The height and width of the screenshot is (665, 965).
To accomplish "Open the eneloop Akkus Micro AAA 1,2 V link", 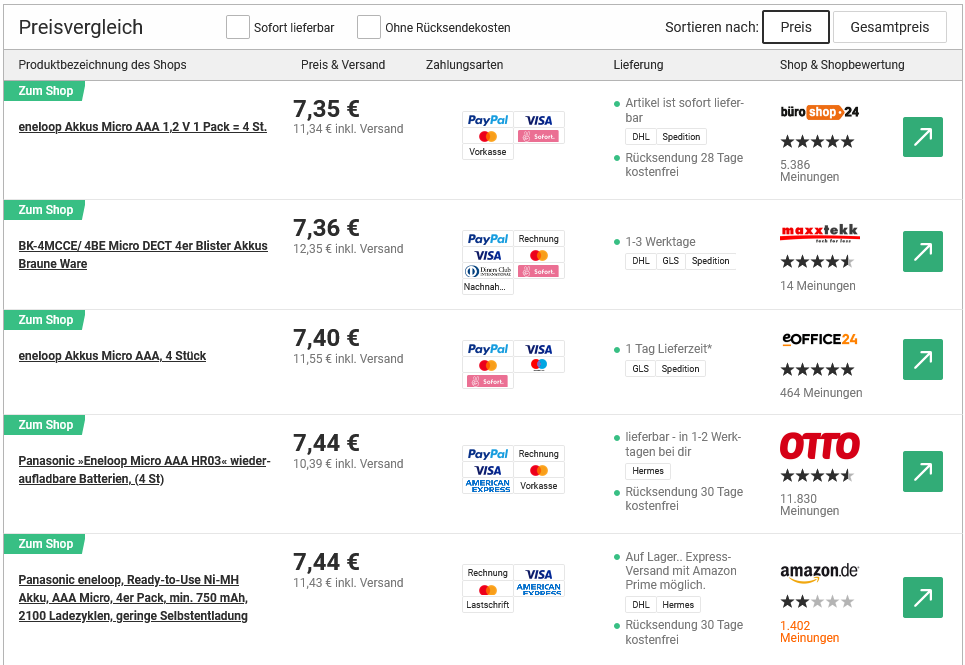I will pos(142,127).
